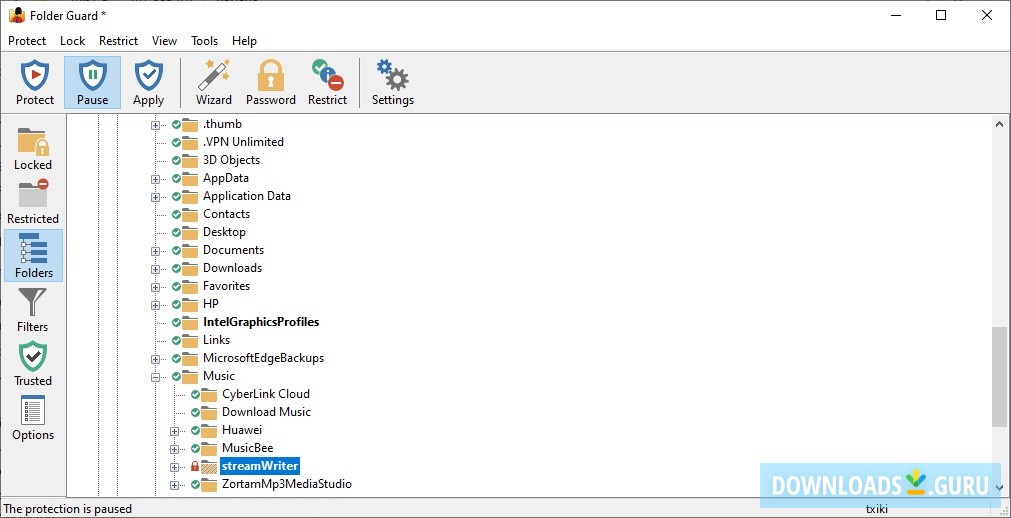Open the Options sidebar view
This screenshot has width=1011, height=518.
(33, 418)
